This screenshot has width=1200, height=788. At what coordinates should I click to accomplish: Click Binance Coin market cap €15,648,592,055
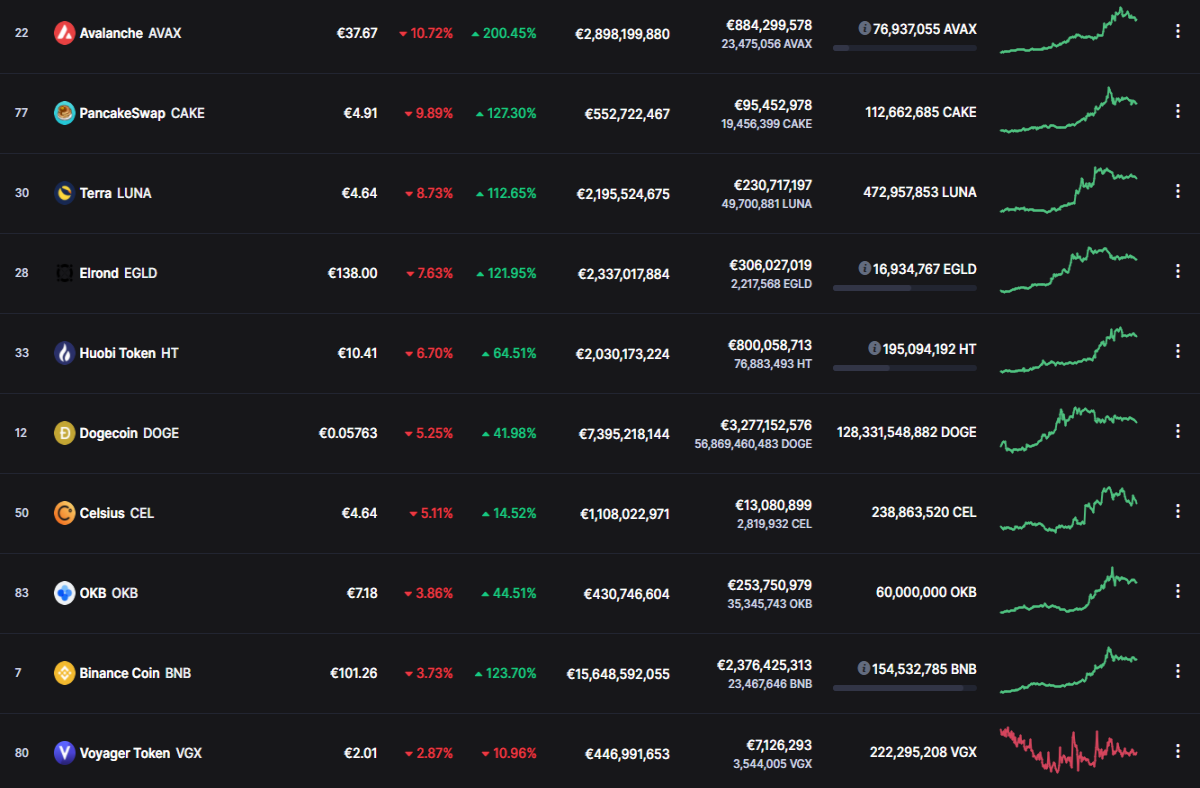(x=618, y=674)
